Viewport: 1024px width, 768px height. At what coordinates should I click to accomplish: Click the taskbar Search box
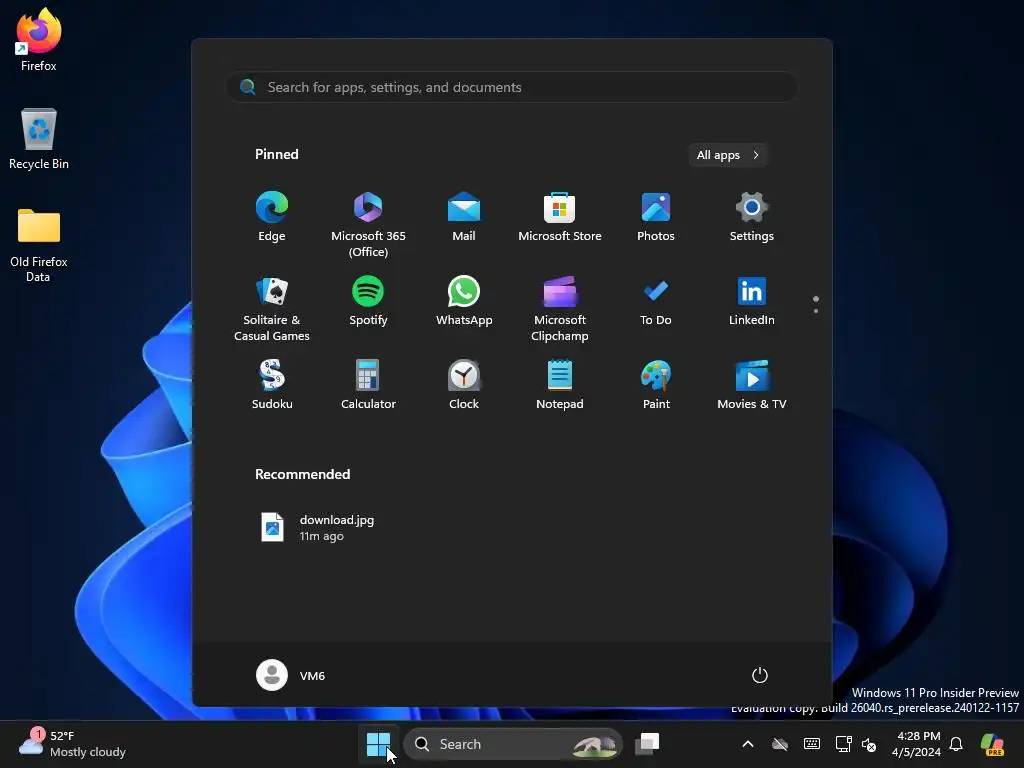tap(513, 744)
